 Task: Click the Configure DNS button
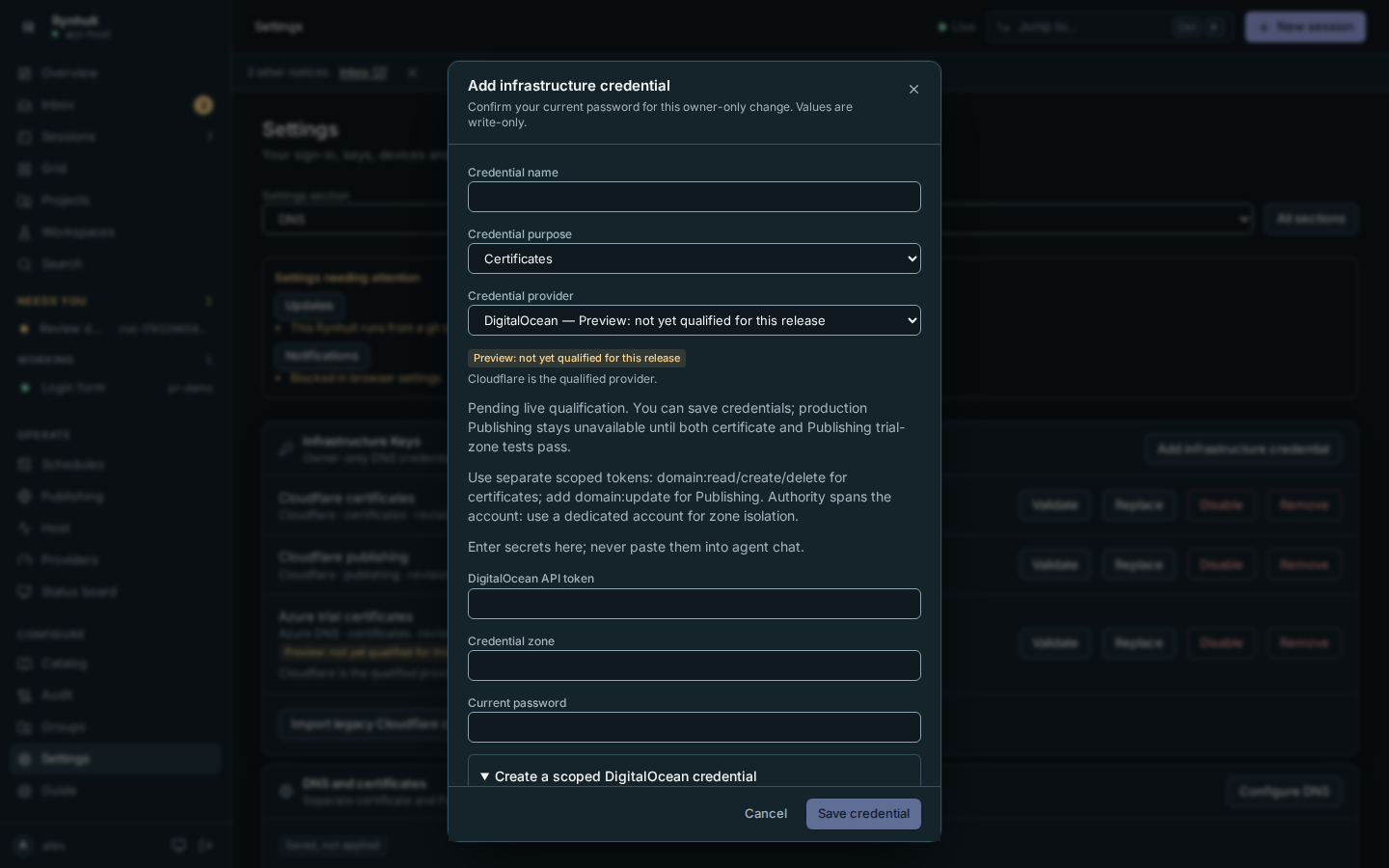coord(1284,792)
